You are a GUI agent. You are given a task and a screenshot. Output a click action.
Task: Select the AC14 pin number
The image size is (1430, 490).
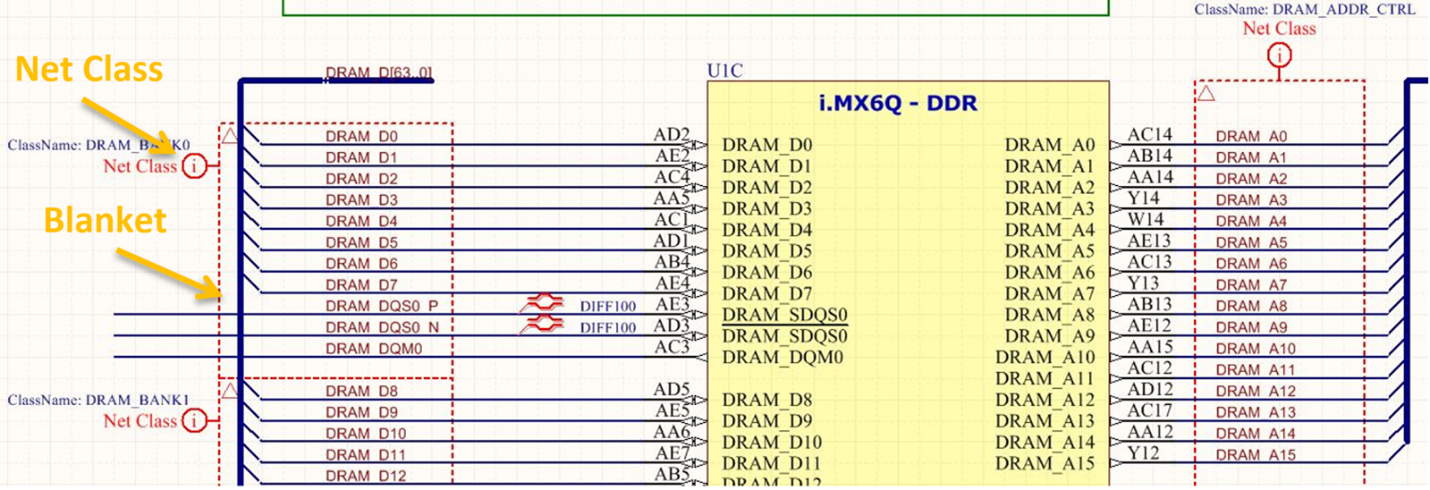point(1149,135)
